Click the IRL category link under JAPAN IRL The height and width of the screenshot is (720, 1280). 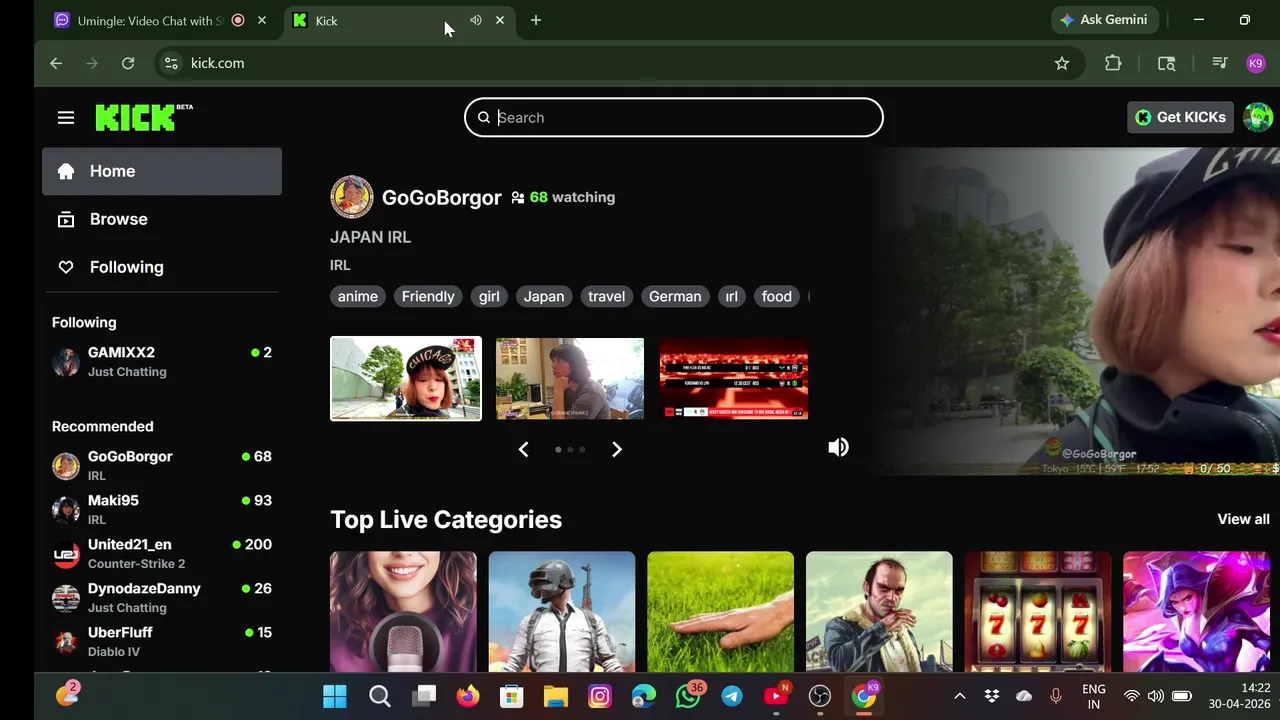click(340, 265)
